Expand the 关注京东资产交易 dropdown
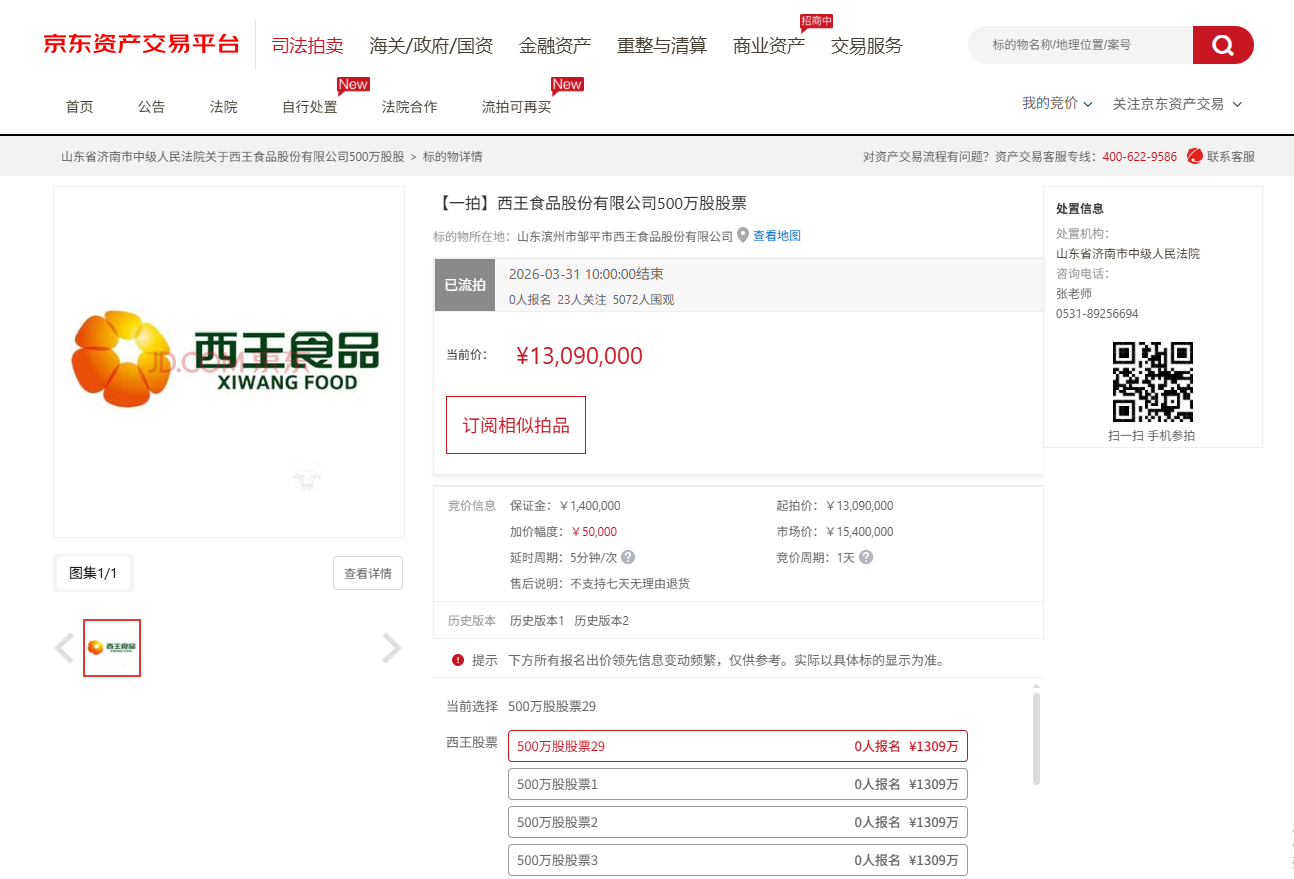 pos(1177,104)
